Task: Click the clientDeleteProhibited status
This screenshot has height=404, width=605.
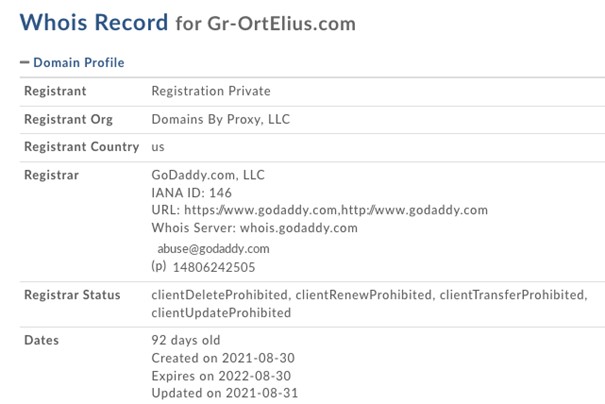Action: pyautogui.click(x=219, y=295)
